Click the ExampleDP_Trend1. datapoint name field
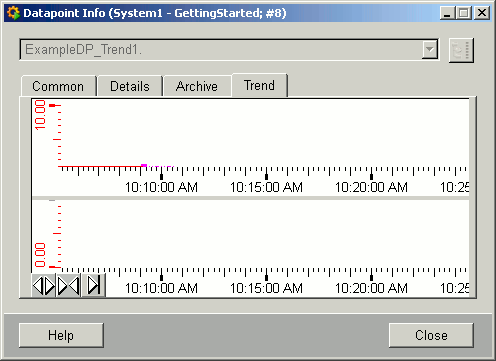The width and height of the screenshot is (496, 361). [221, 50]
